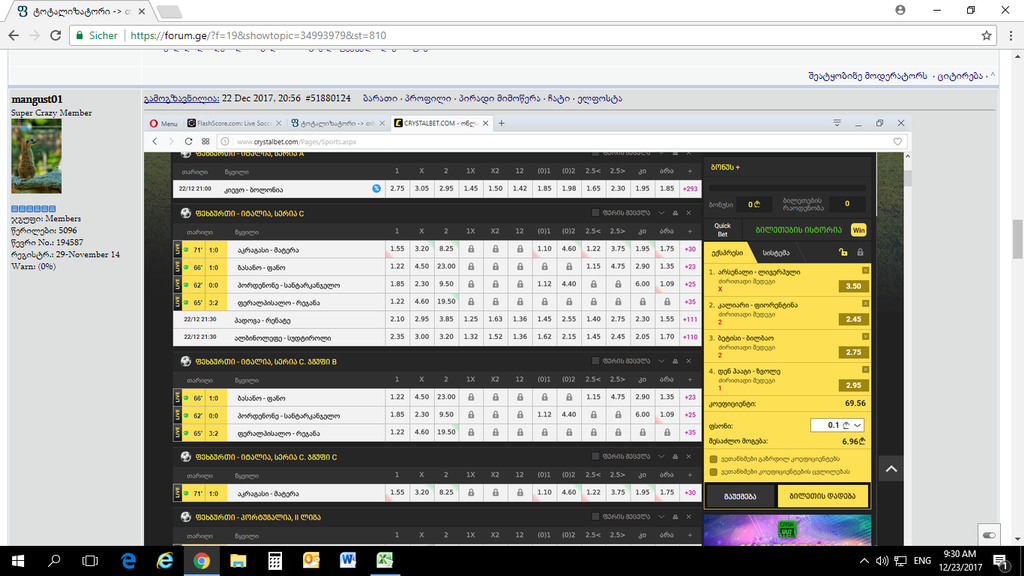Viewport: 1024px width, 576px height.
Task: Expand +110 more markets for 2.35 odds match
Action: [690, 338]
